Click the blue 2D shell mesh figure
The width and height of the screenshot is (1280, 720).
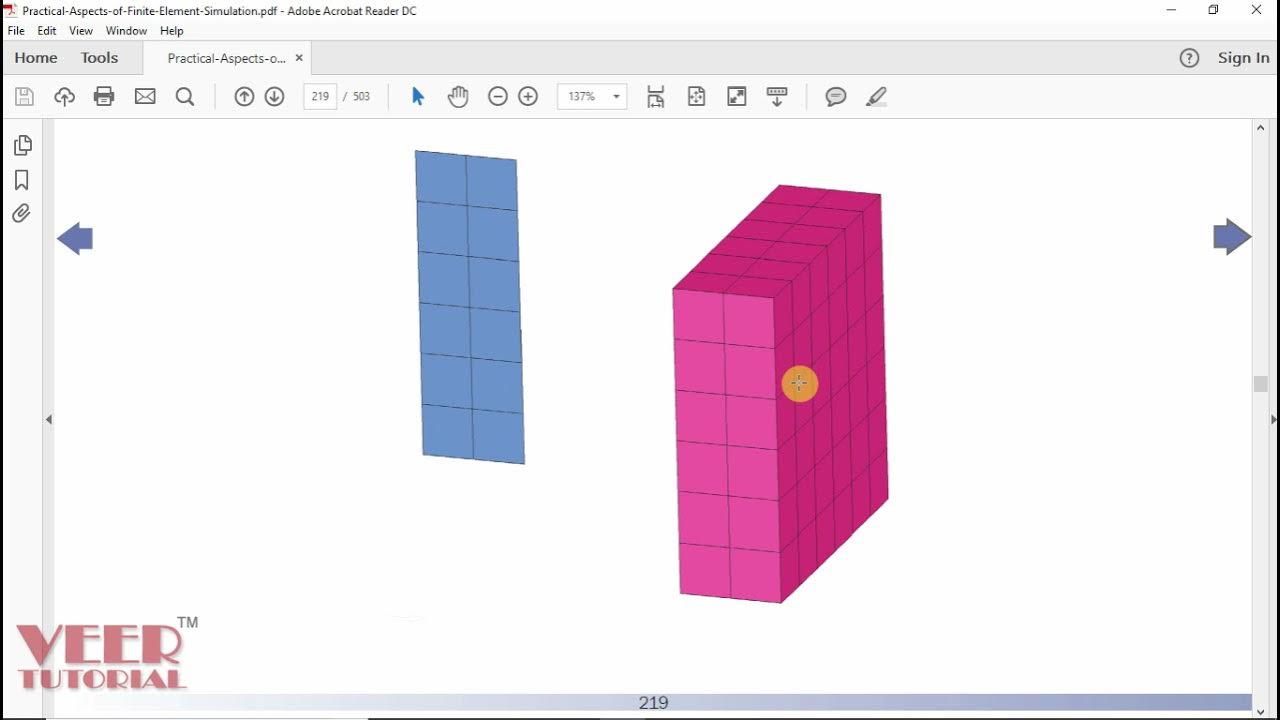470,307
